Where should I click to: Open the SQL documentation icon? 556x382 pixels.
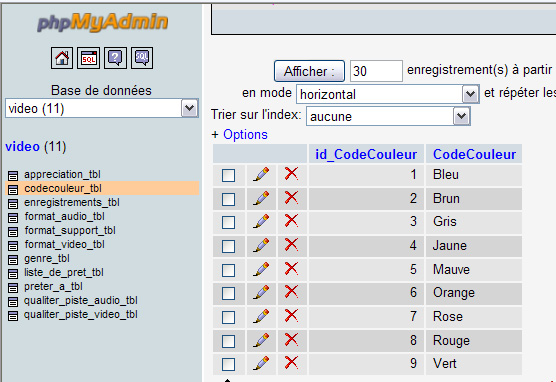tap(142, 58)
